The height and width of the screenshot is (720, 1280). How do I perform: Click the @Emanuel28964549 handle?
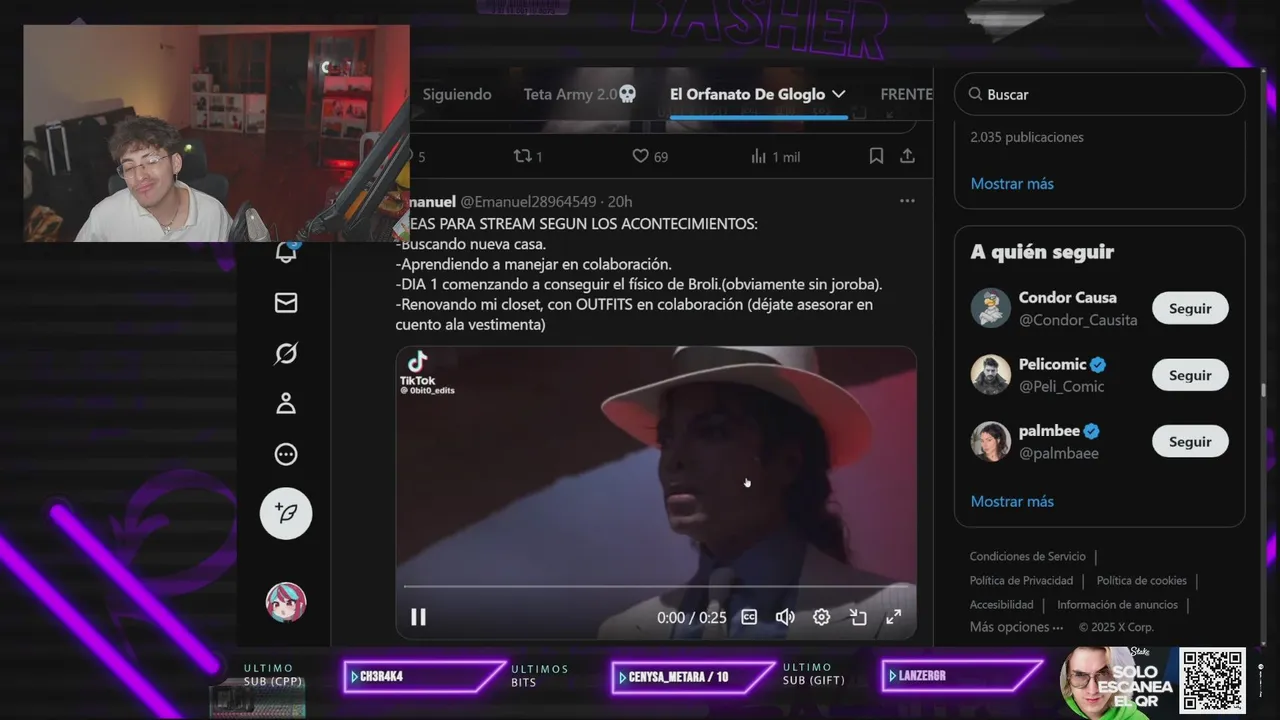point(527,201)
